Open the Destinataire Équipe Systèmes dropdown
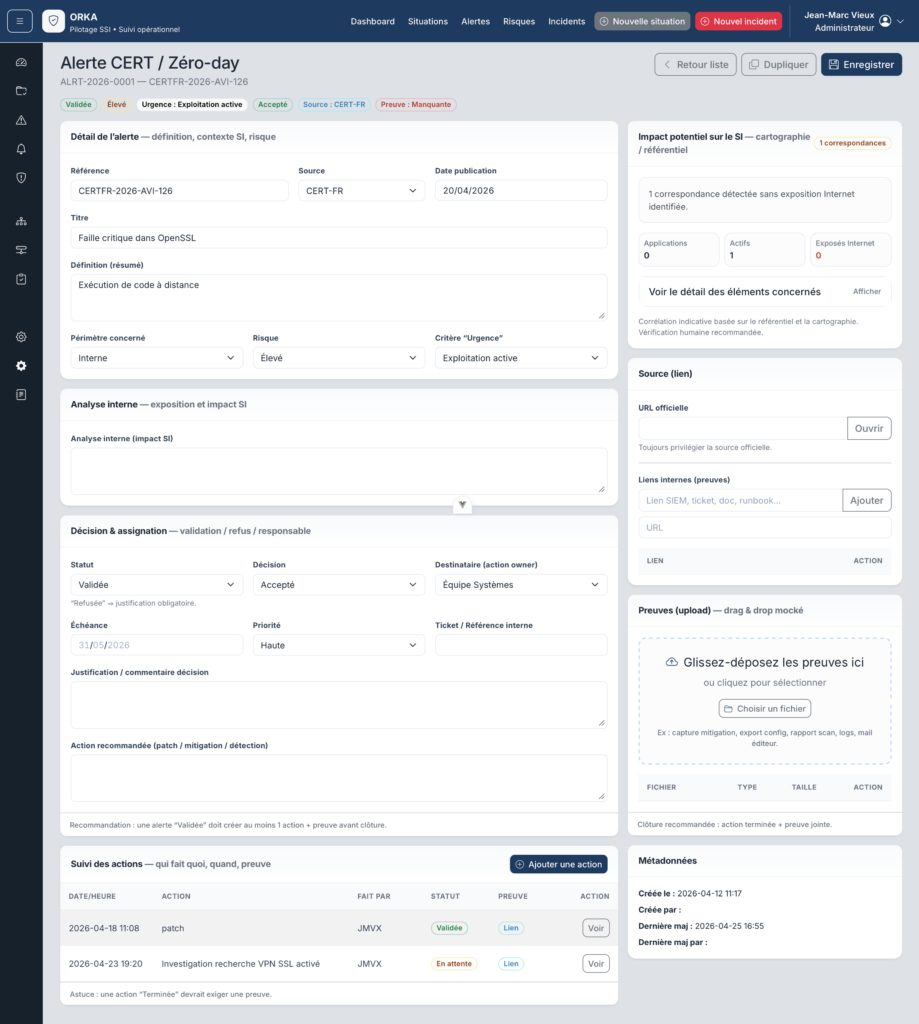The width and height of the screenshot is (919, 1024). 521,584
